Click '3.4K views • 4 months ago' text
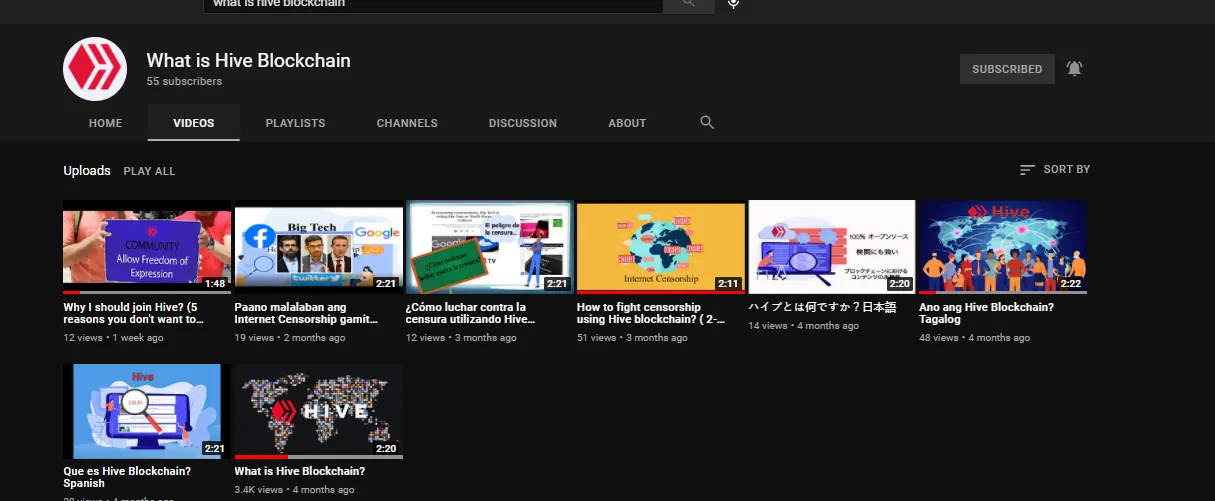The image size is (1215, 501). click(x=294, y=490)
